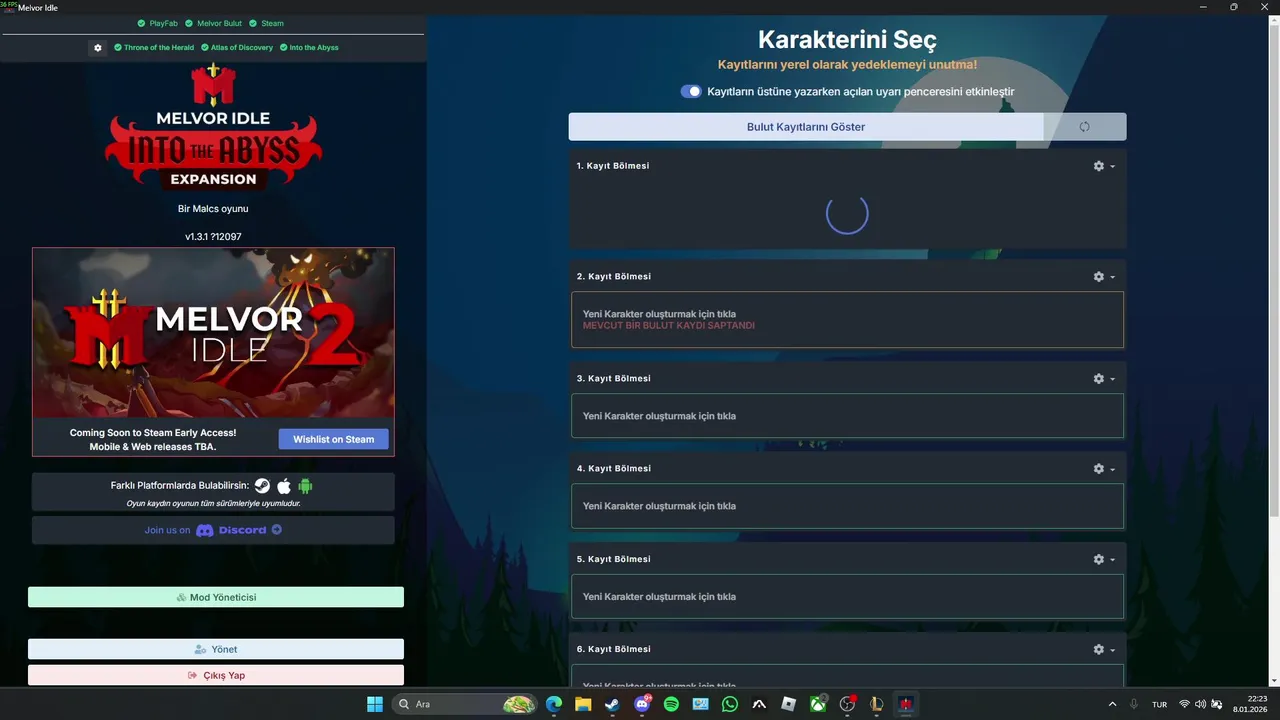Click the microphone tray icon
1280x720 pixels.
1134,704
